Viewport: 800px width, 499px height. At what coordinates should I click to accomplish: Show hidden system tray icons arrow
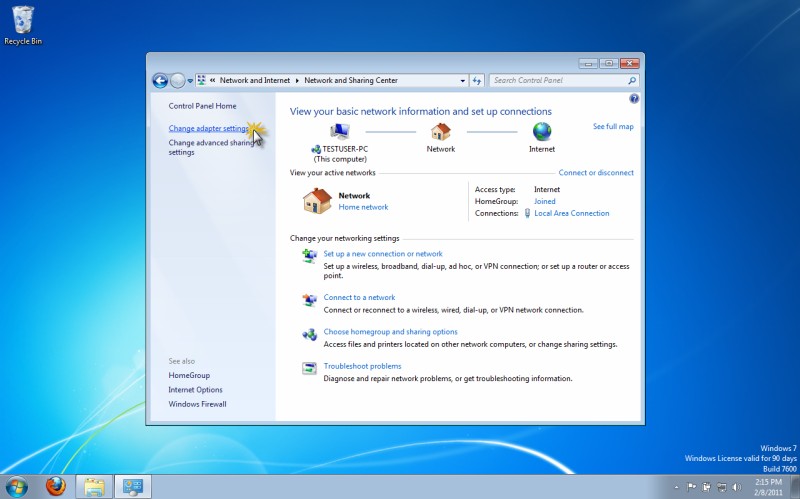coord(677,487)
